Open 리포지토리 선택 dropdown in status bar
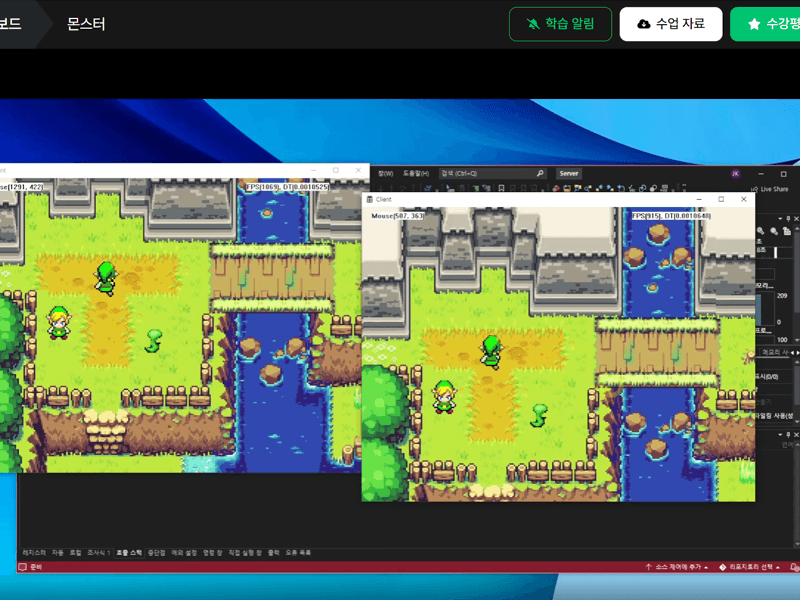Viewport: 800px width, 600px height. pos(749,567)
